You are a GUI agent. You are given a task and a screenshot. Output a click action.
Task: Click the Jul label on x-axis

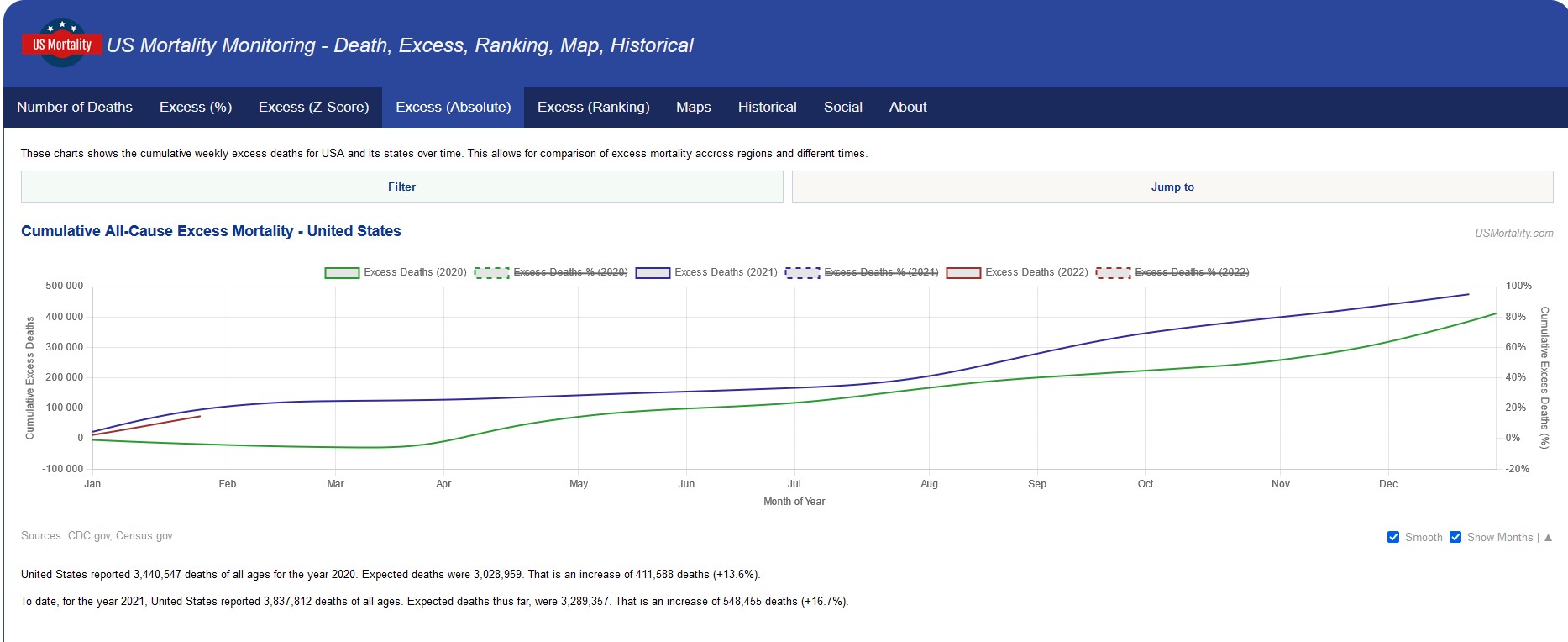794,484
